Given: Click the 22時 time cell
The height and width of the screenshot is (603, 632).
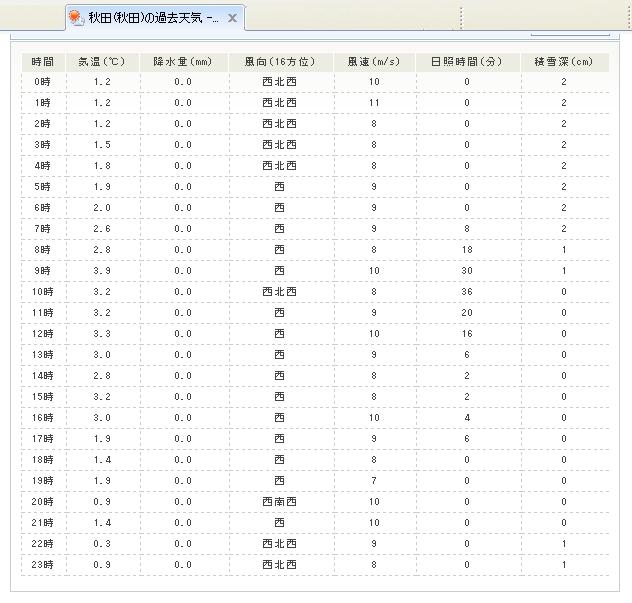Looking at the screenshot, I should (x=42, y=543).
